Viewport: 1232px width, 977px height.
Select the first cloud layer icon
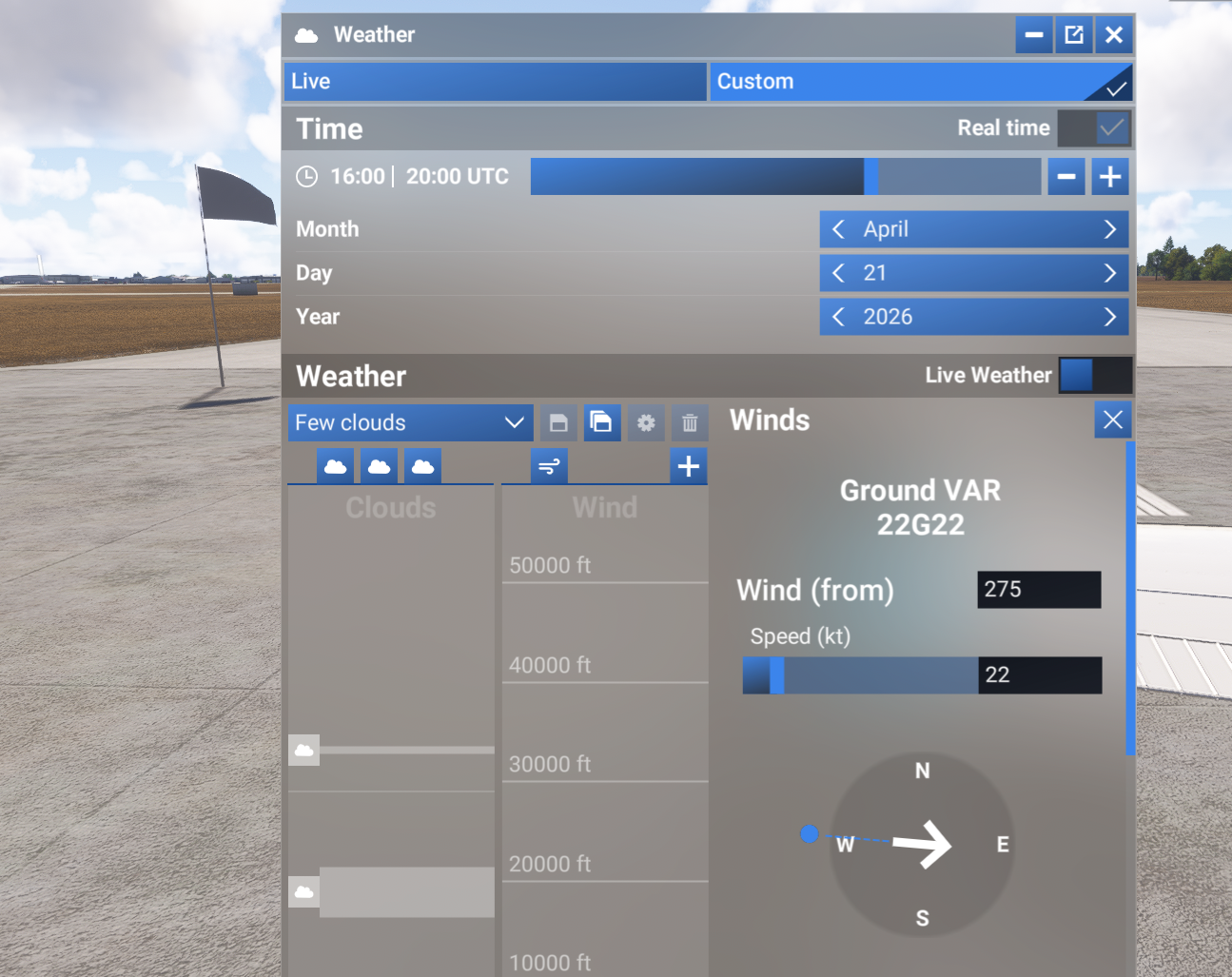click(336, 466)
